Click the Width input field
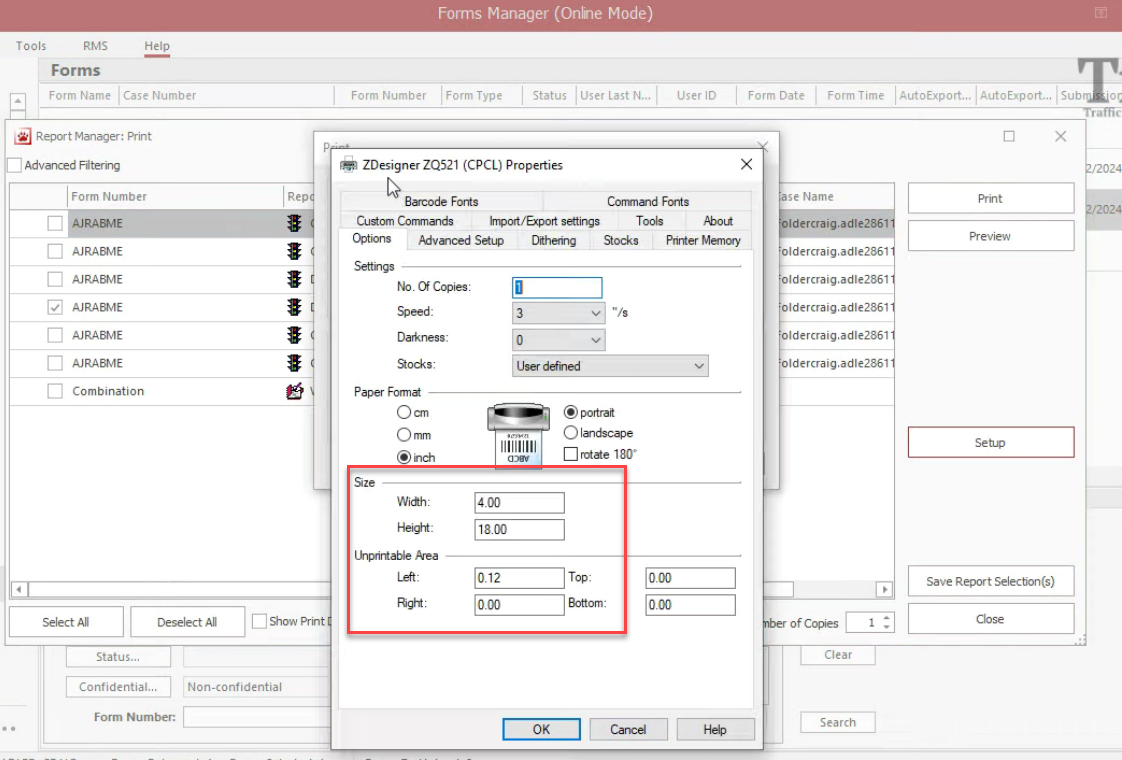This screenshot has width=1122, height=760. pos(519,502)
